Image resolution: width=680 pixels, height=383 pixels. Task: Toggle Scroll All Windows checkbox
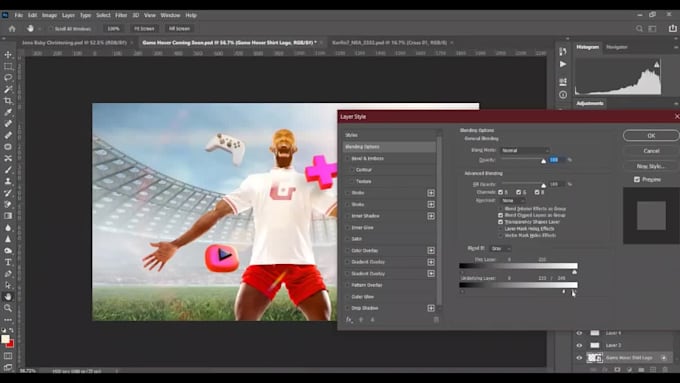click(51, 29)
